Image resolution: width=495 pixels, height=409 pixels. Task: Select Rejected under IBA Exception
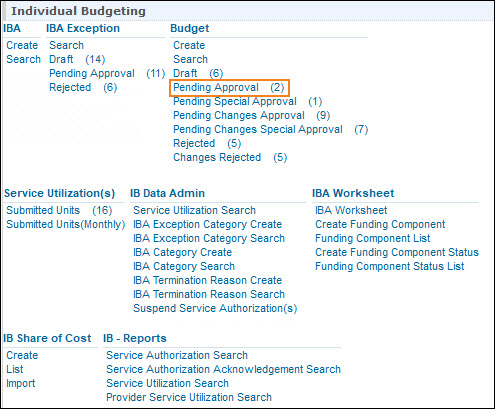click(x=70, y=87)
